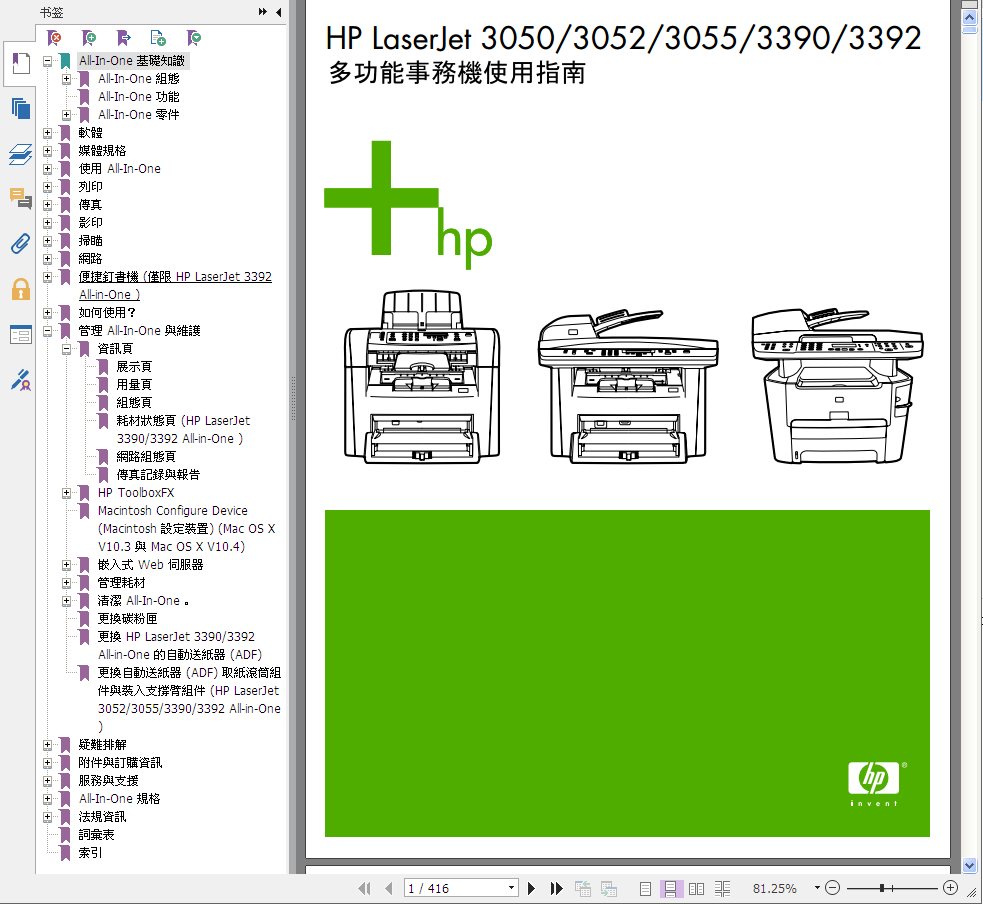This screenshot has width=983, height=904.
Task: Go to the first page
Action: [x=364, y=888]
